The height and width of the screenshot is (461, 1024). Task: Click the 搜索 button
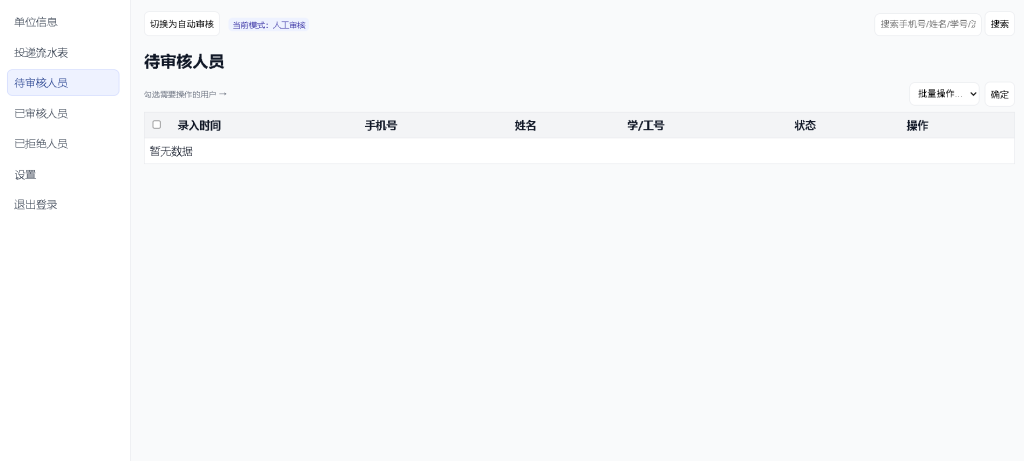pos(999,24)
